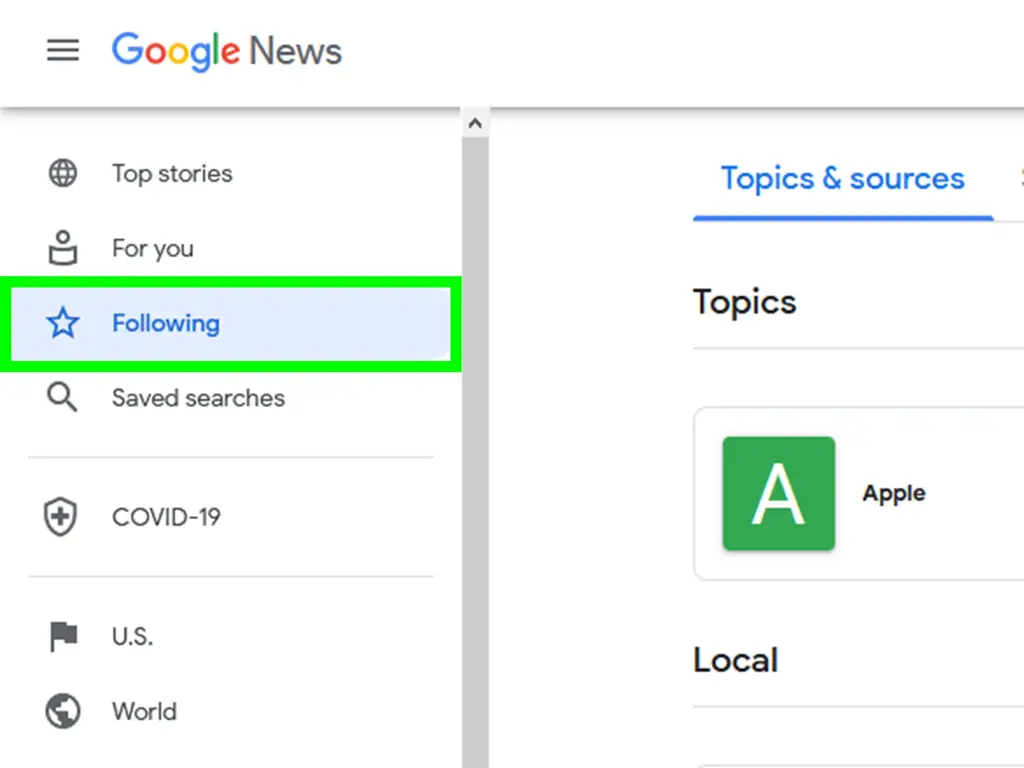Open the World text label
The height and width of the screenshot is (768, 1024).
(144, 711)
